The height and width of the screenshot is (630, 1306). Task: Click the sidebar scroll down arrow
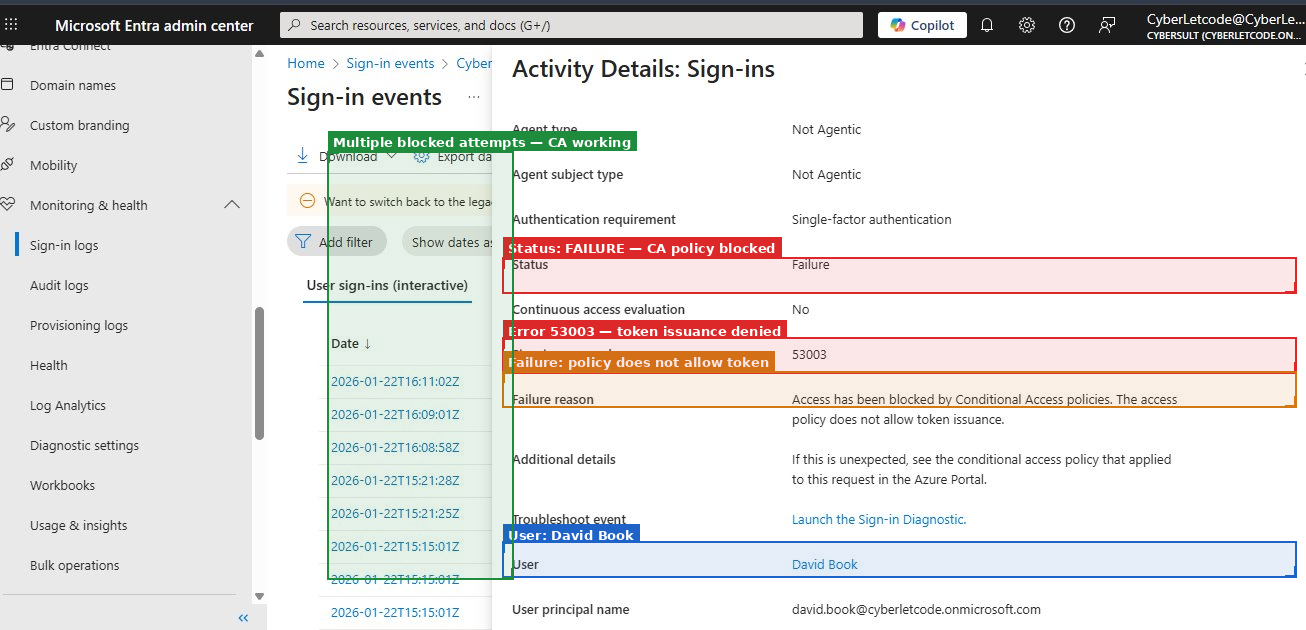coord(260,596)
